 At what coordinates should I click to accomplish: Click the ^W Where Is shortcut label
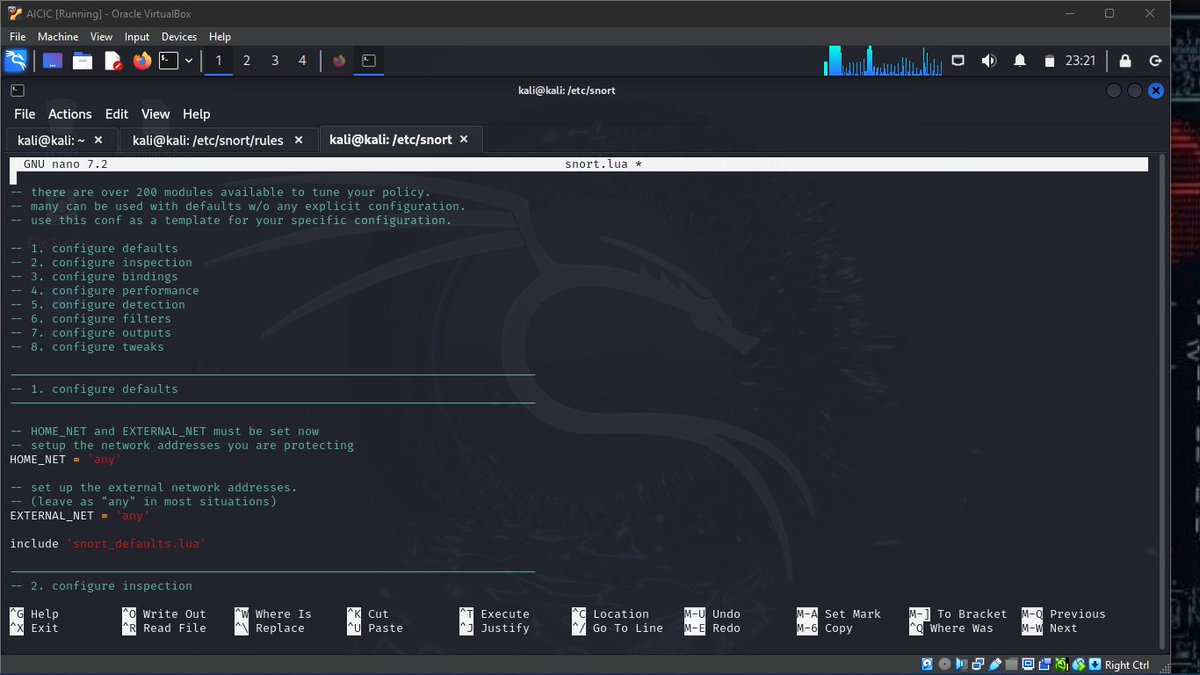pos(273,614)
